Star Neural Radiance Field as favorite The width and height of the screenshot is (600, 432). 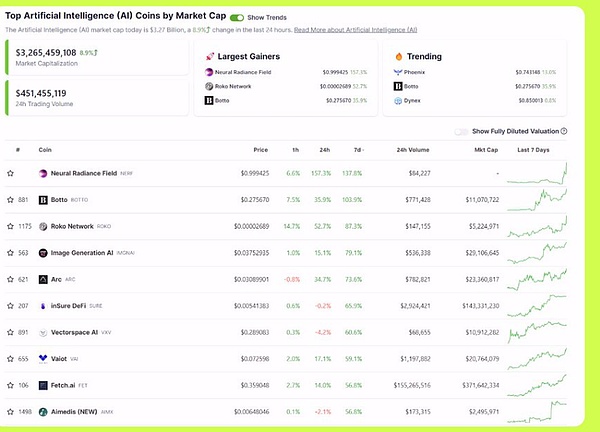click(x=11, y=173)
